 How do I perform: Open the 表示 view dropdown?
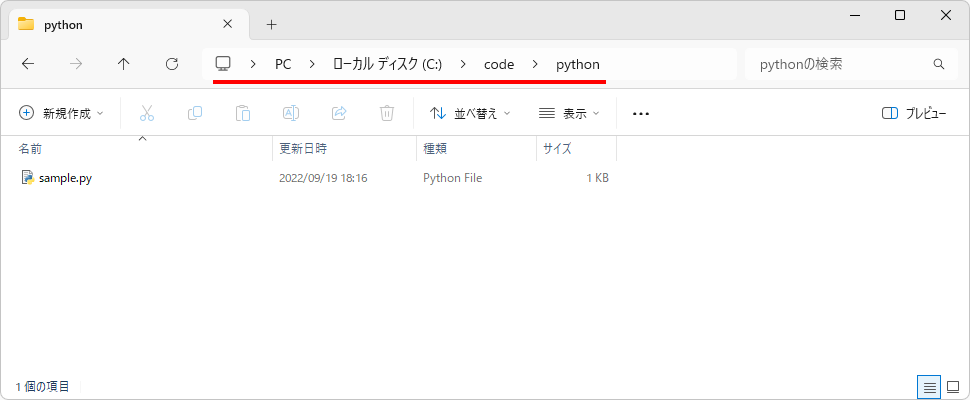[x=569, y=113]
